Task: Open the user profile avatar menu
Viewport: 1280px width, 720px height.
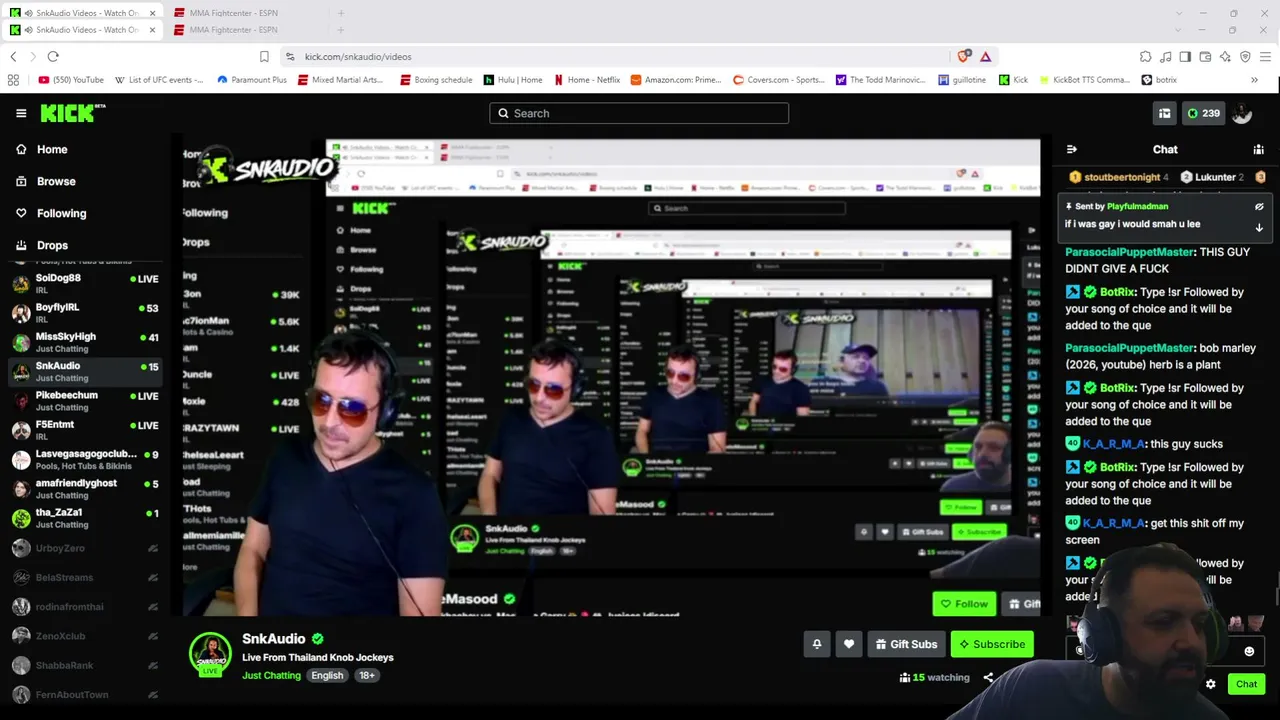Action: click(x=1242, y=113)
